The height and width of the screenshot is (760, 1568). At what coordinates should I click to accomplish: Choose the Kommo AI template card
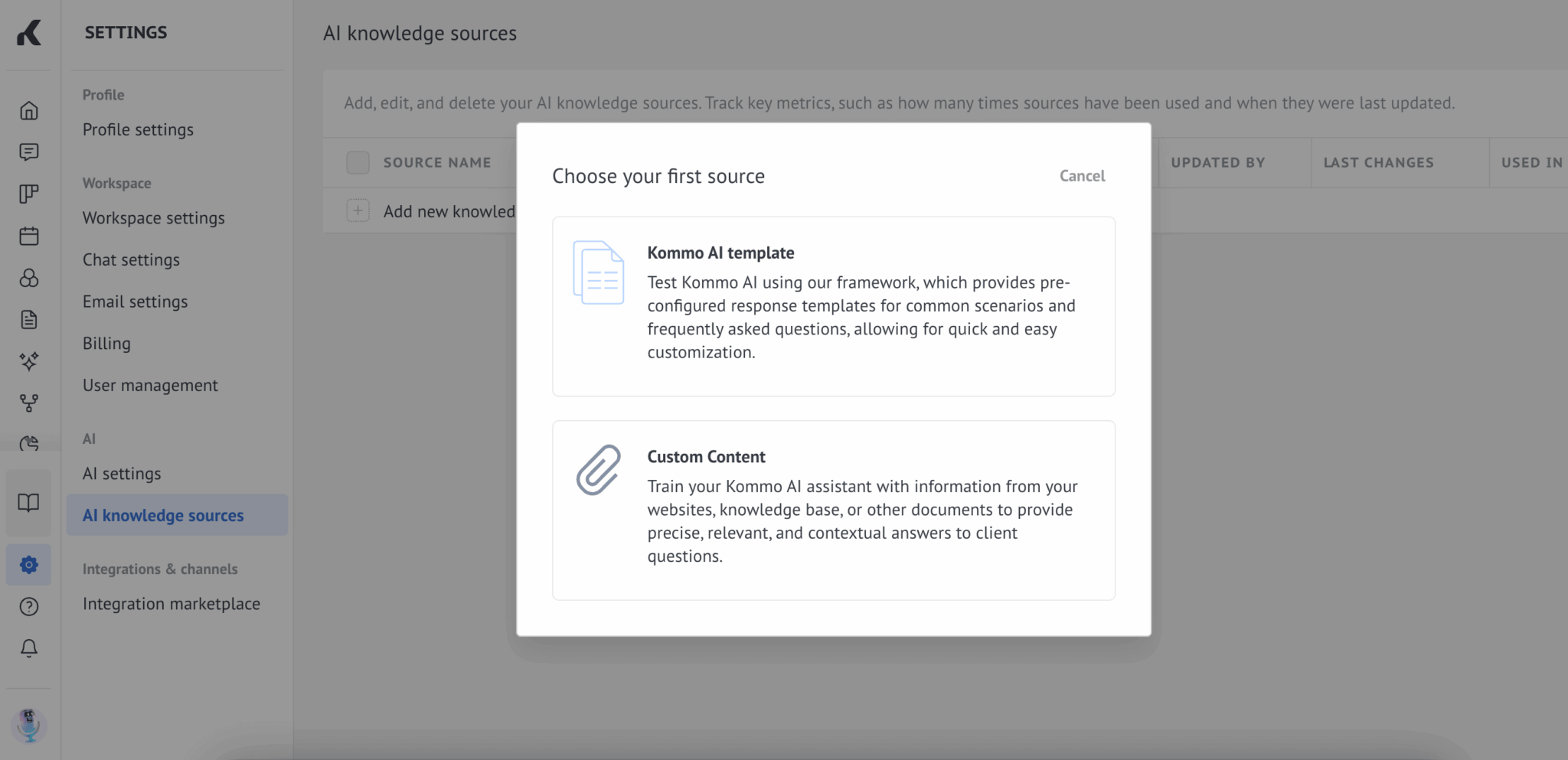click(834, 306)
